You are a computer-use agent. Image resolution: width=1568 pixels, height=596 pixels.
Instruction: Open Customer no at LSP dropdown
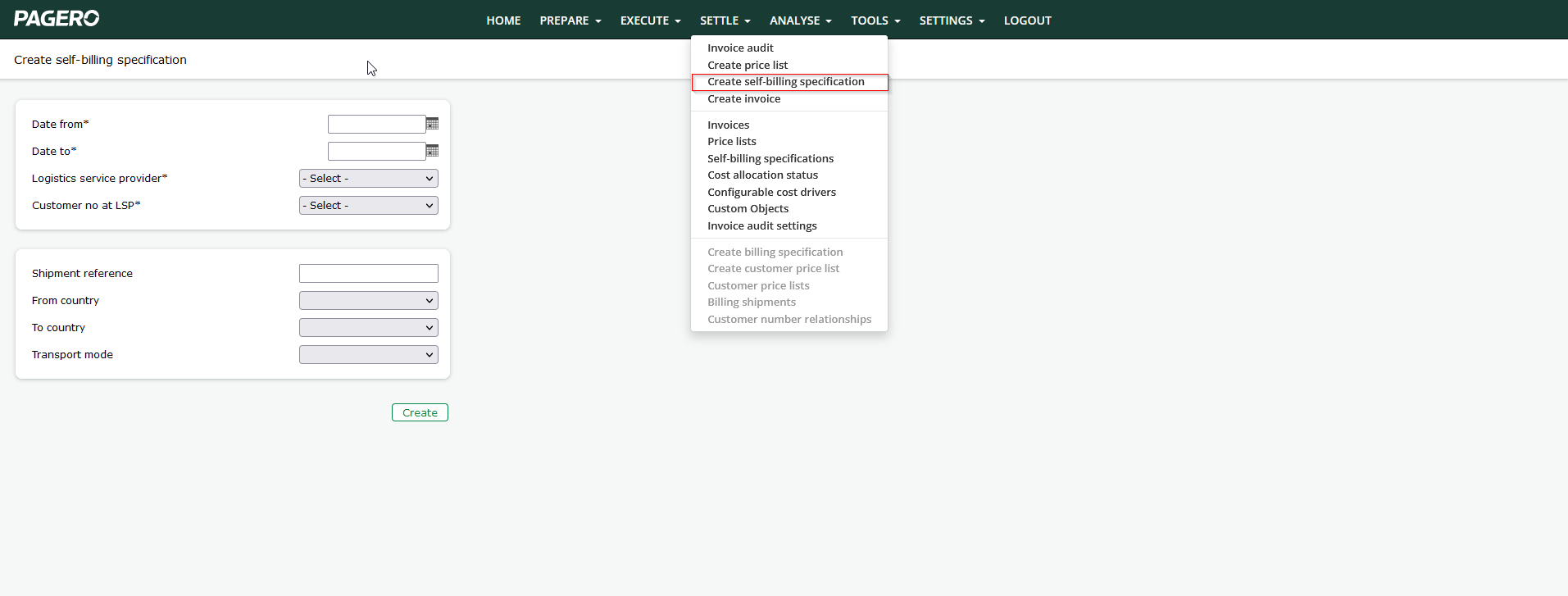click(368, 206)
